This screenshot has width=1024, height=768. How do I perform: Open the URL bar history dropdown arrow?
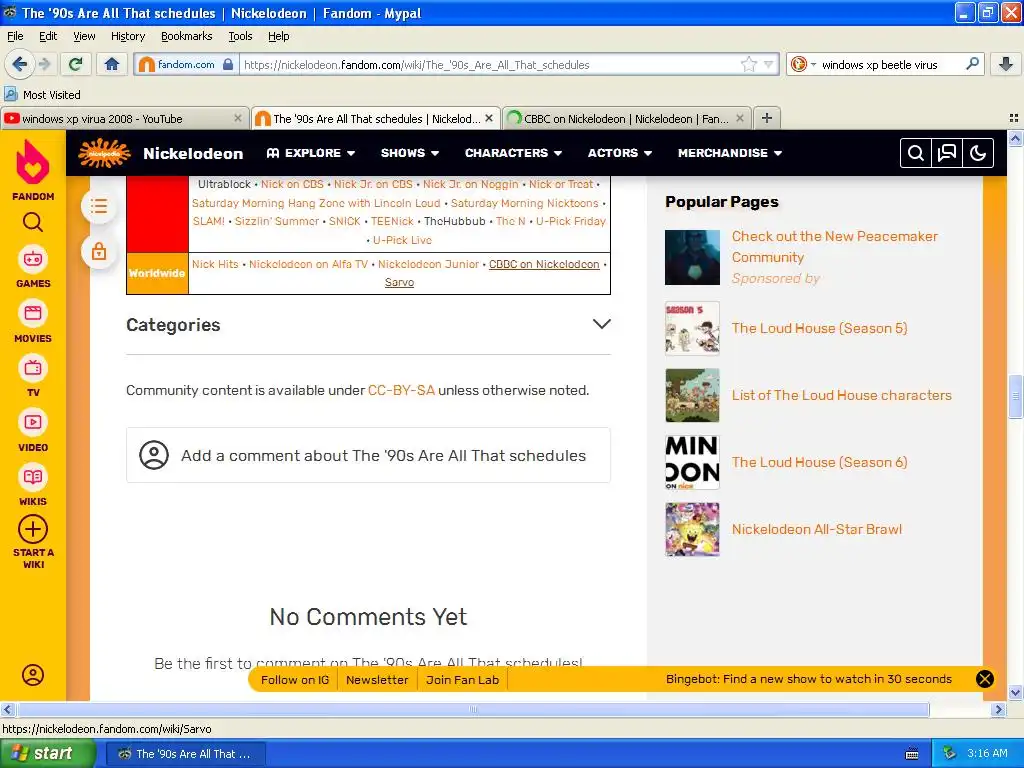click(x=769, y=64)
